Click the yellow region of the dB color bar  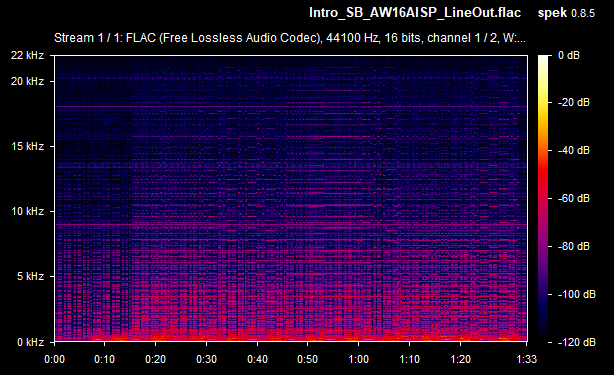pyautogui.click(x=543, y=102)
